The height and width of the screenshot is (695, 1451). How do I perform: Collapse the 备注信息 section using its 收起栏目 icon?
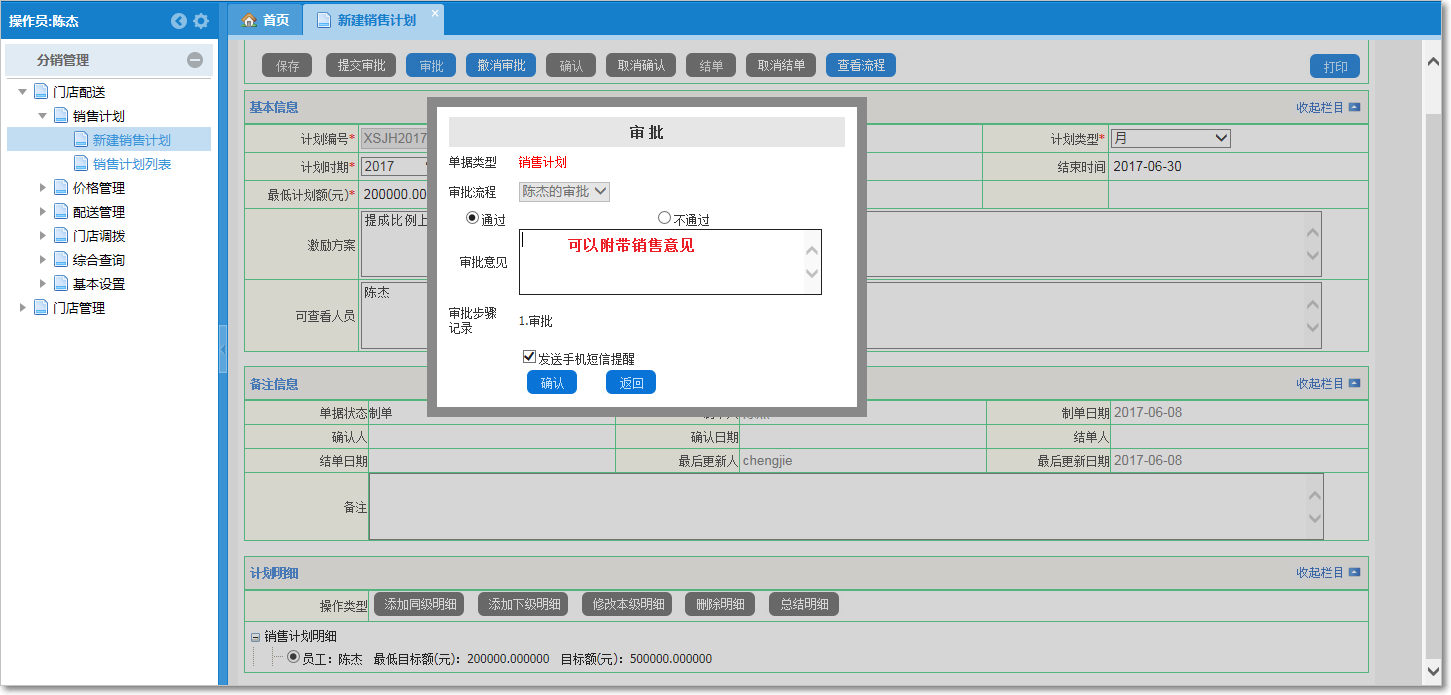point(1355,383)
